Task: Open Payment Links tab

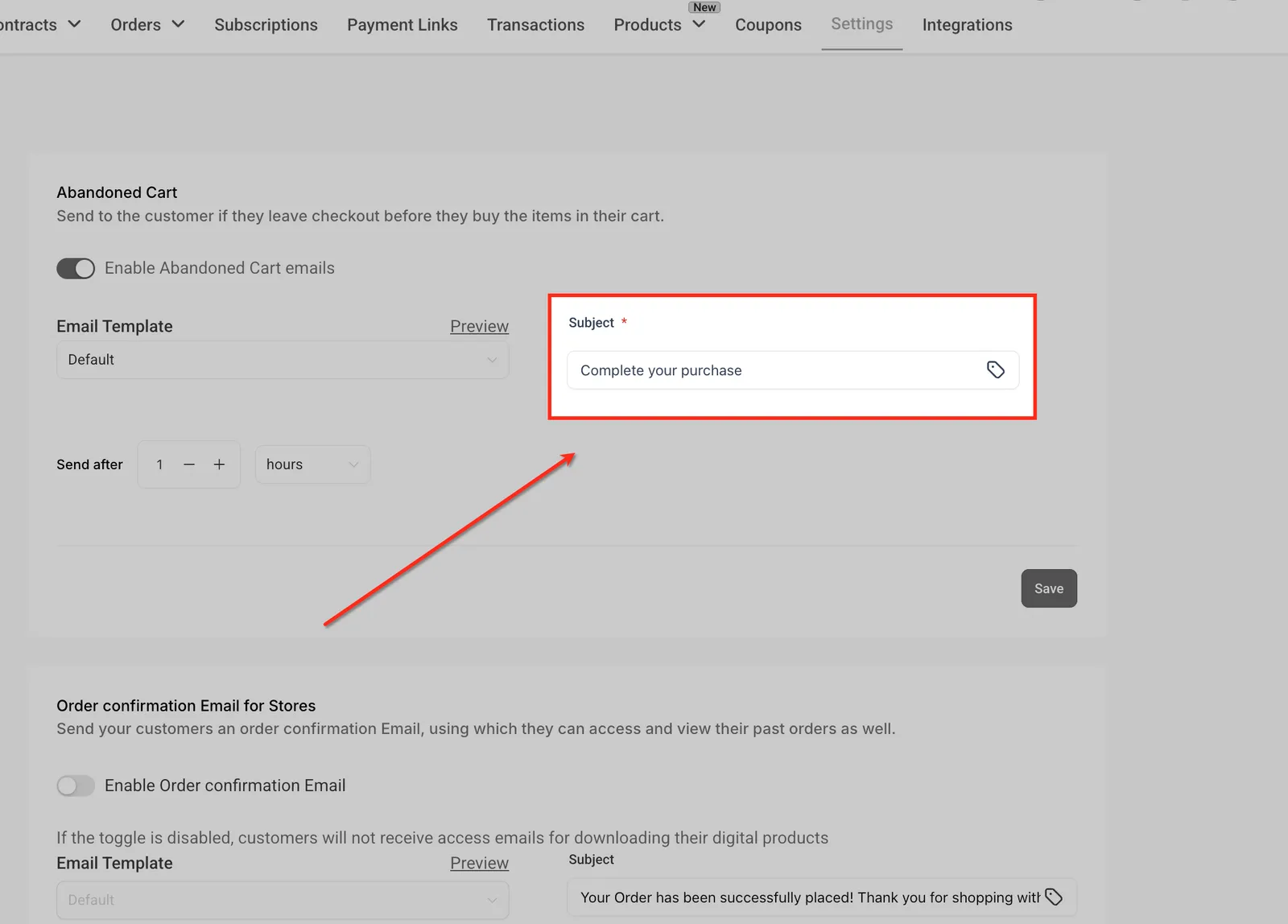Action: coord(402,25)
